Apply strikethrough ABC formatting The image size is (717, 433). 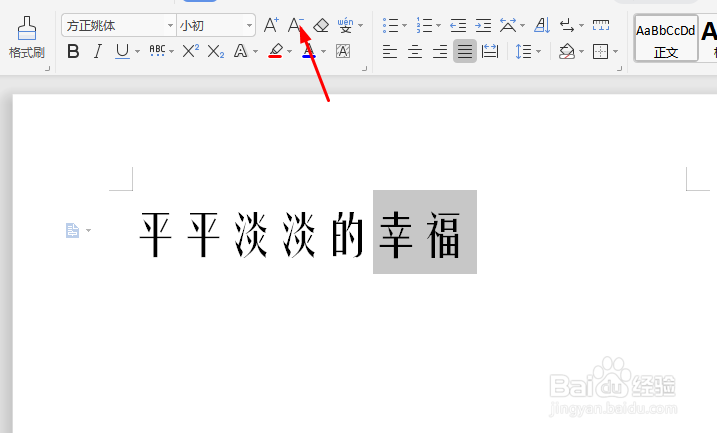click(x=157, y=51)
